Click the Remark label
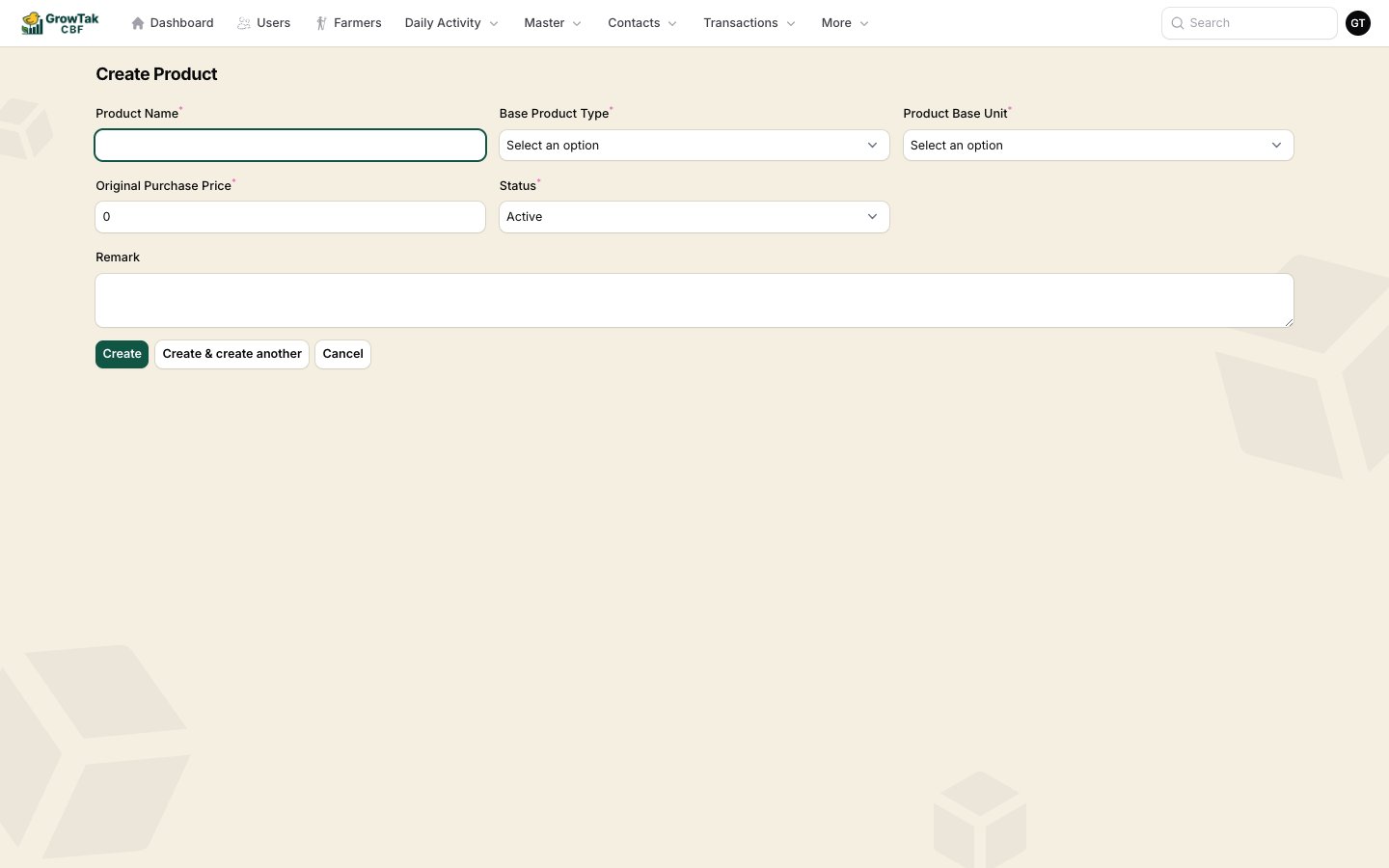1389x868 pixels. pos(118,258)
